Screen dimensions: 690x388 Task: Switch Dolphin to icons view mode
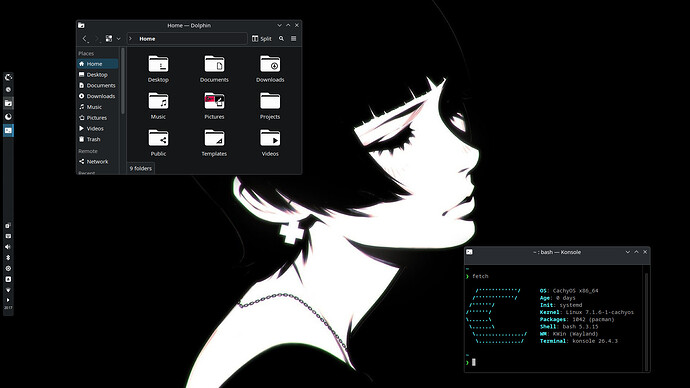coord(109,39)
